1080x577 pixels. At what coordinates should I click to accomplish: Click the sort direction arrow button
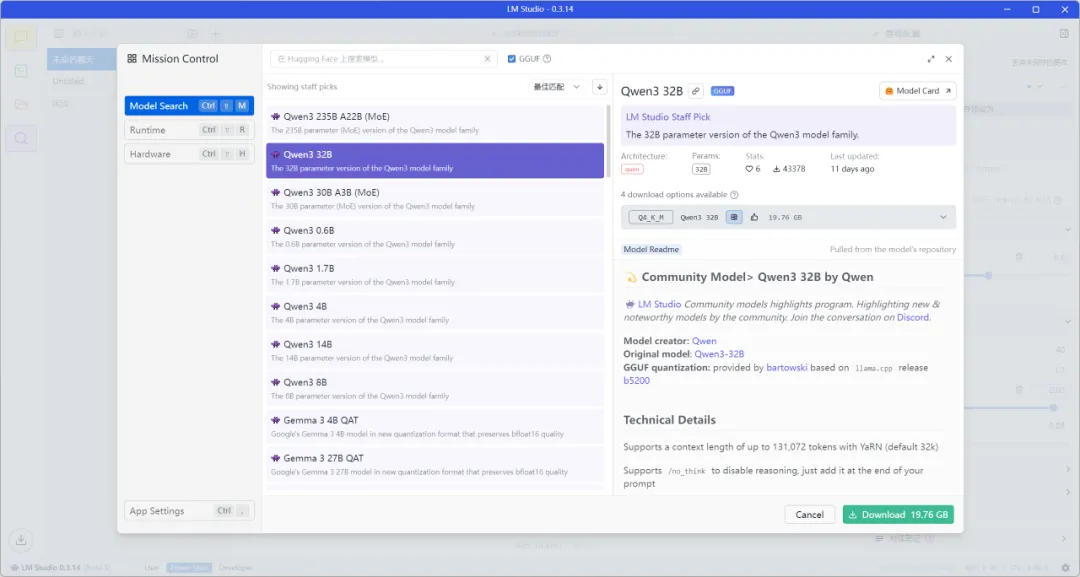pyautogui.click(x=599, y=87)
